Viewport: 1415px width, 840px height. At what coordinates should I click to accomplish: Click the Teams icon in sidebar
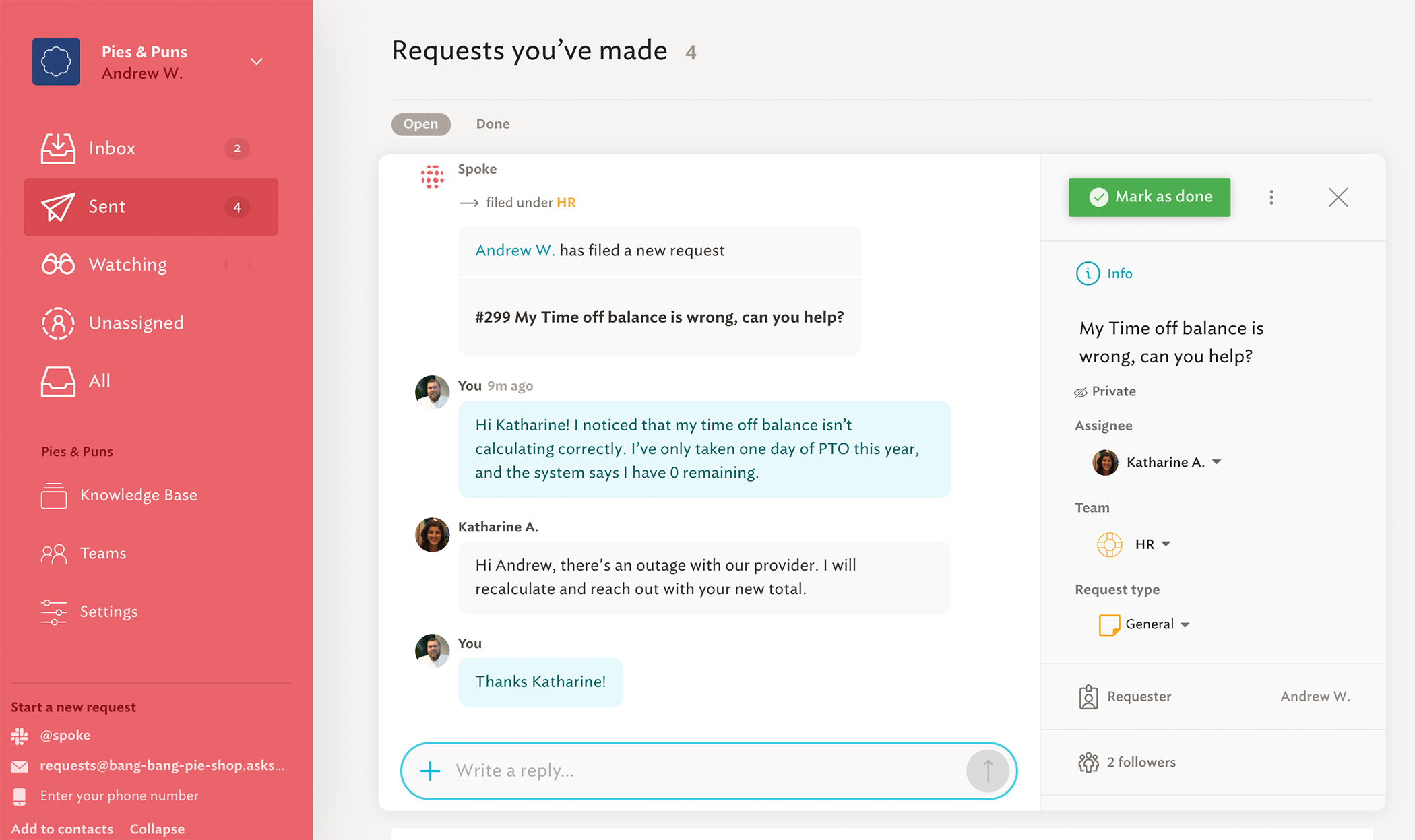click(x=53, y=553)
